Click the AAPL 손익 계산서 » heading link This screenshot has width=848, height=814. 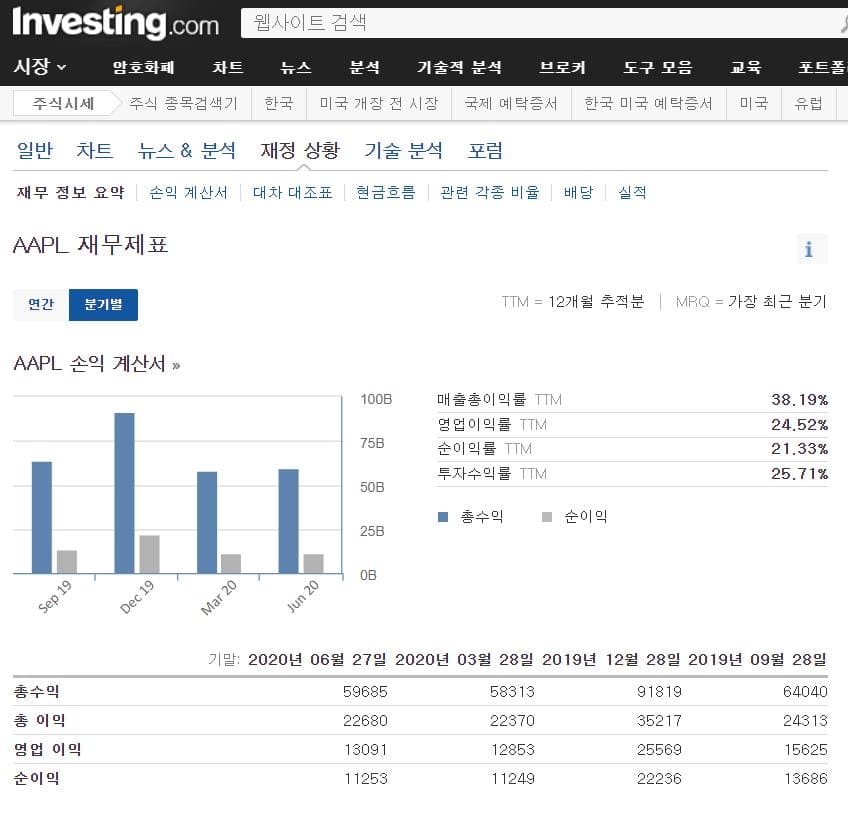95,364
